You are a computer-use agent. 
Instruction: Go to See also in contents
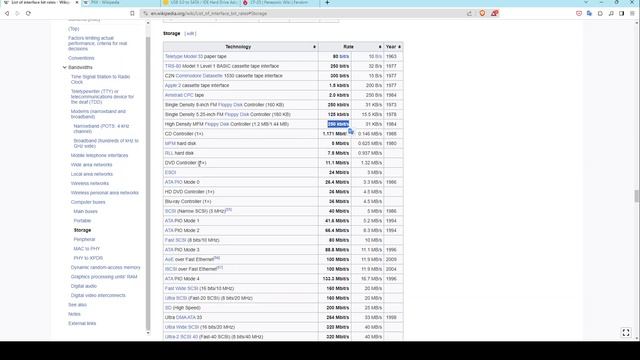click(77, 305)
